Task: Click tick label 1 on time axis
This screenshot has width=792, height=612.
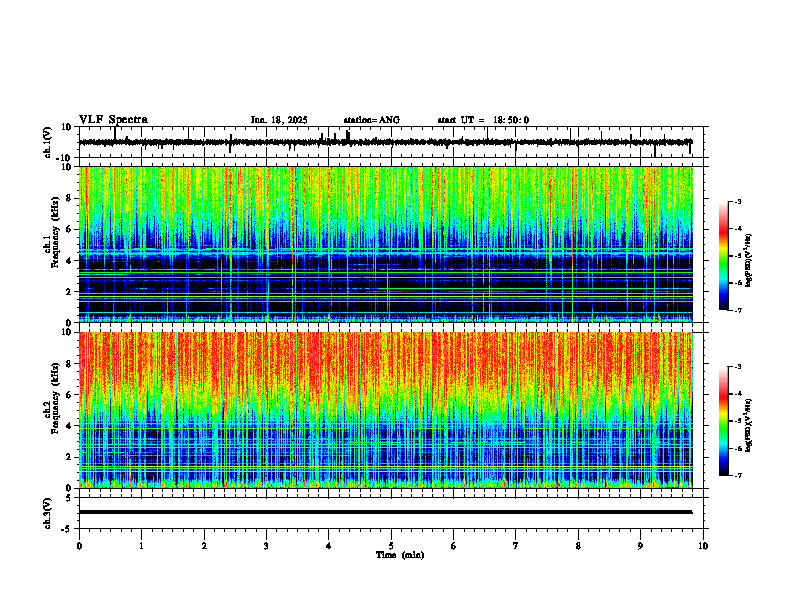Action: 141,546
